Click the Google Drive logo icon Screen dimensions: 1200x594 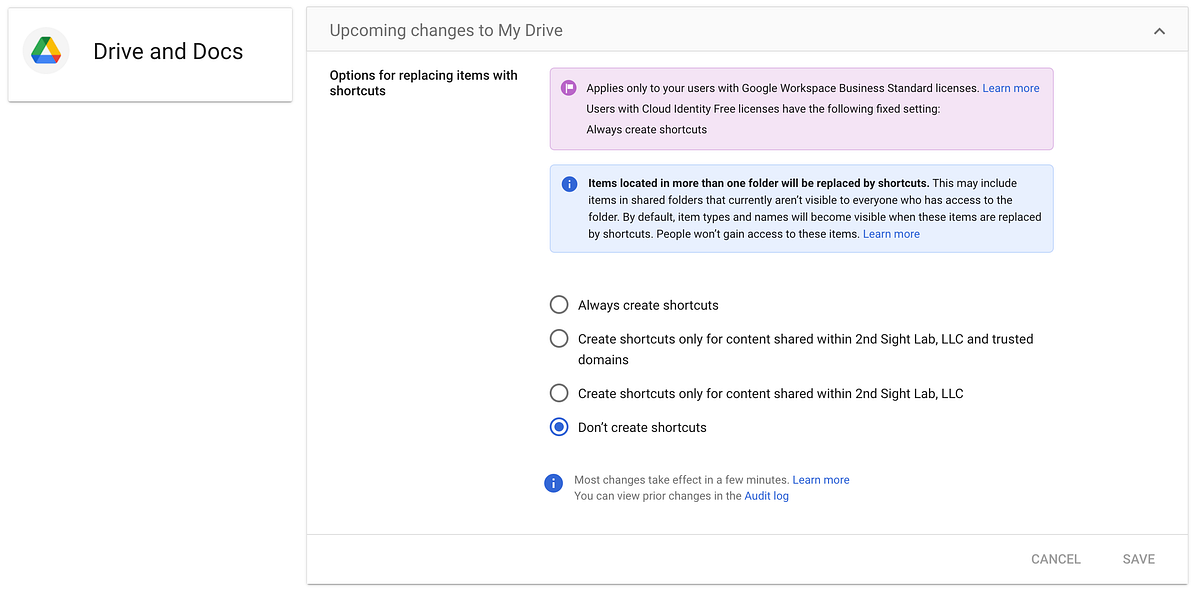(45, 50)
